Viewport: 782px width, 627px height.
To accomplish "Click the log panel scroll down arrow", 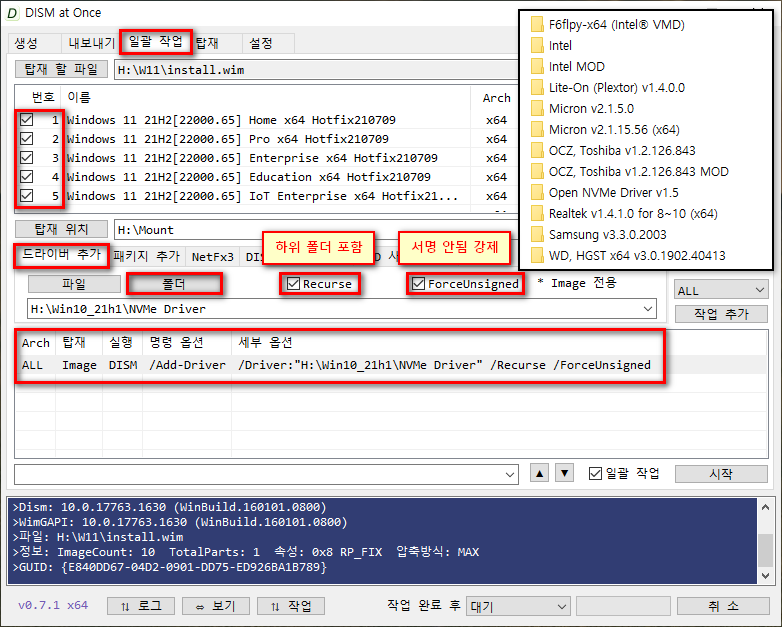I will [x=766, y=576].
